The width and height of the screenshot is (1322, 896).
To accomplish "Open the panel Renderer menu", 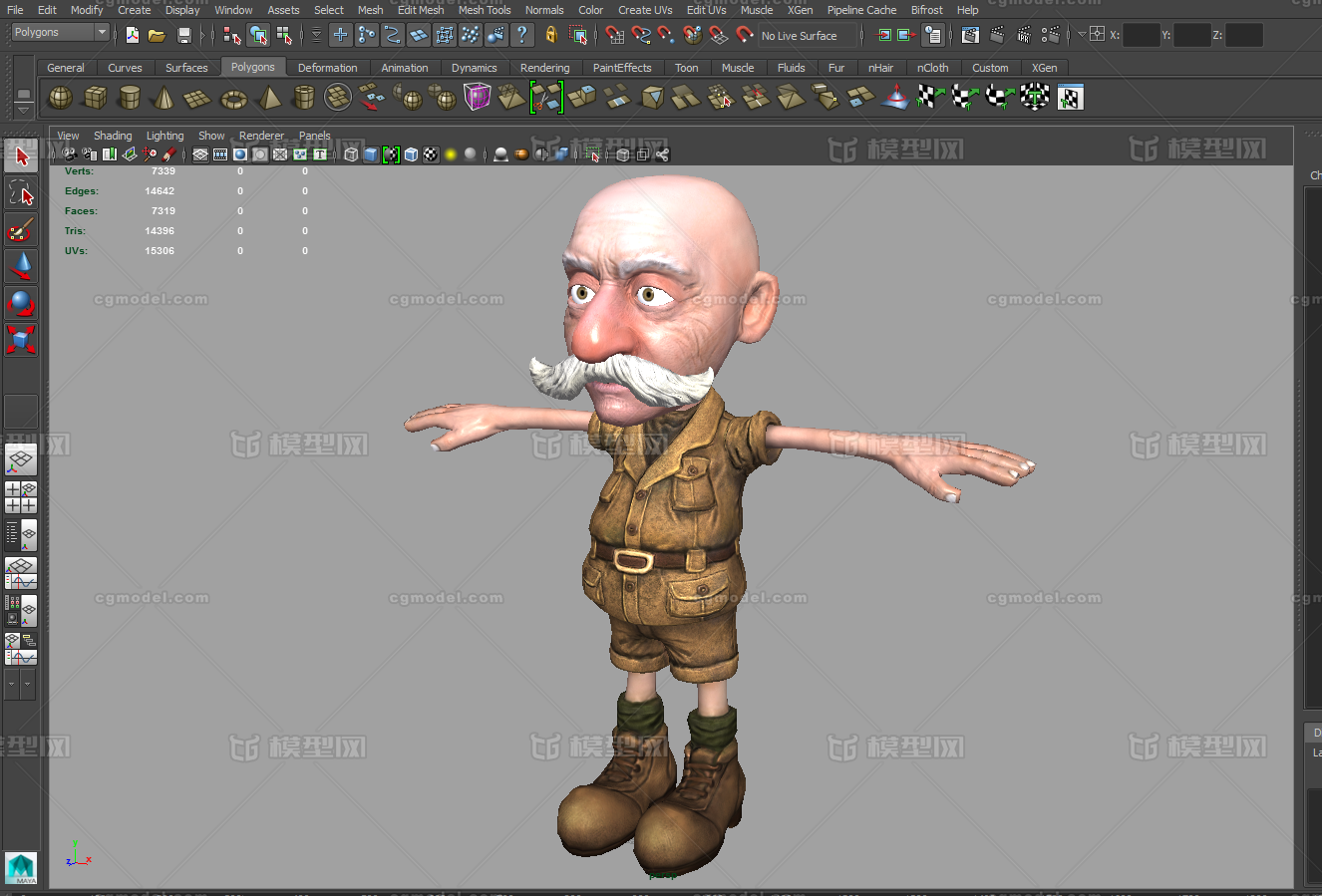I will [x=261, y=136].
